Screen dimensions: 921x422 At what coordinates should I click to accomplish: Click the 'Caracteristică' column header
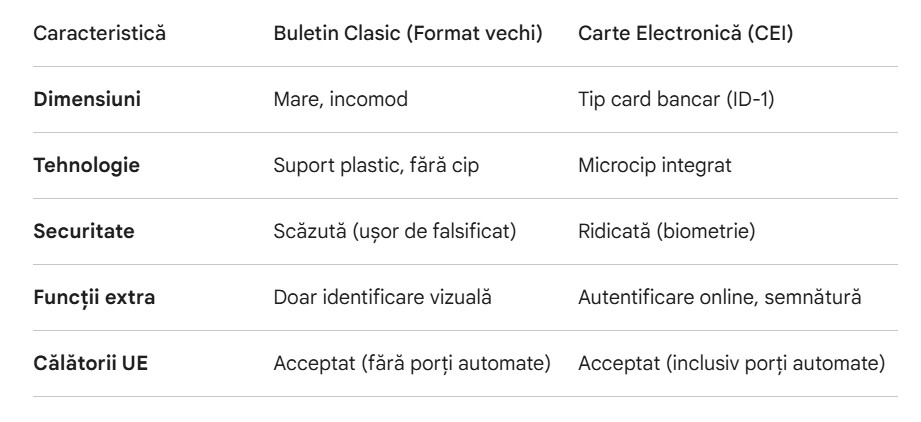click(100, 33)
